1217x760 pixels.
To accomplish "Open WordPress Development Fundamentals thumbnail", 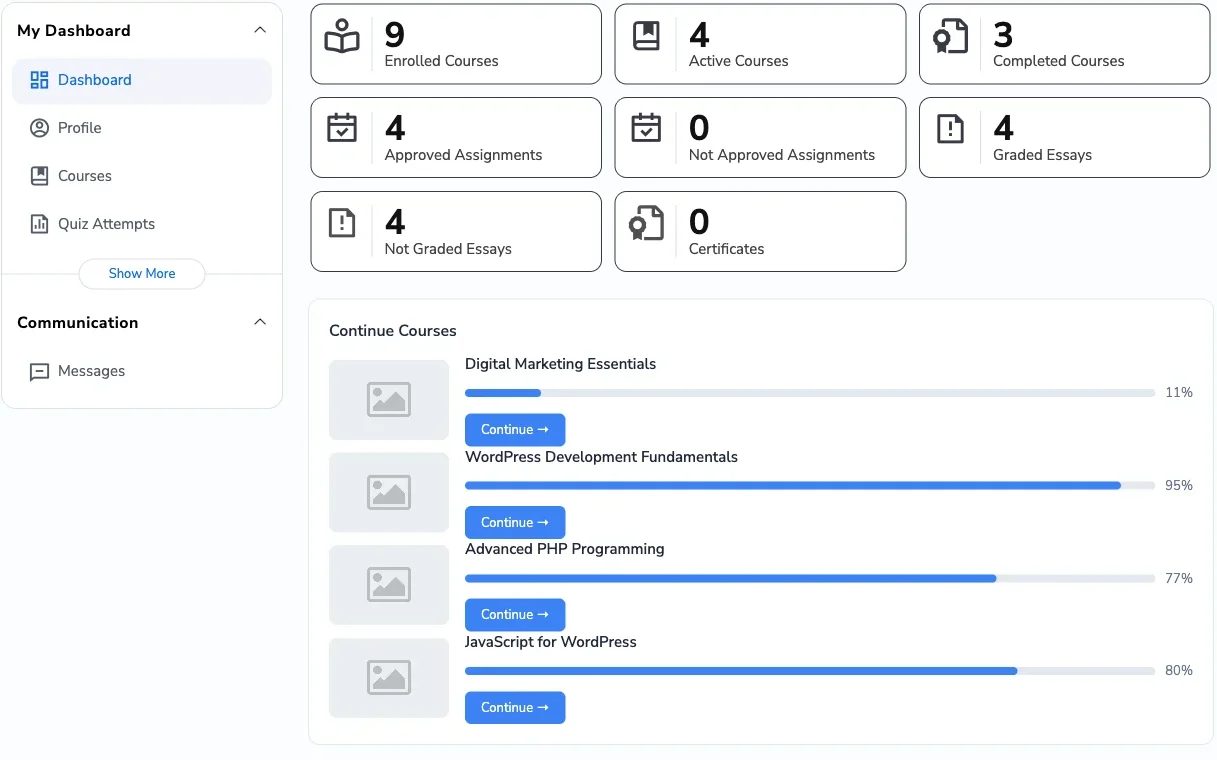I will [389, 492].
